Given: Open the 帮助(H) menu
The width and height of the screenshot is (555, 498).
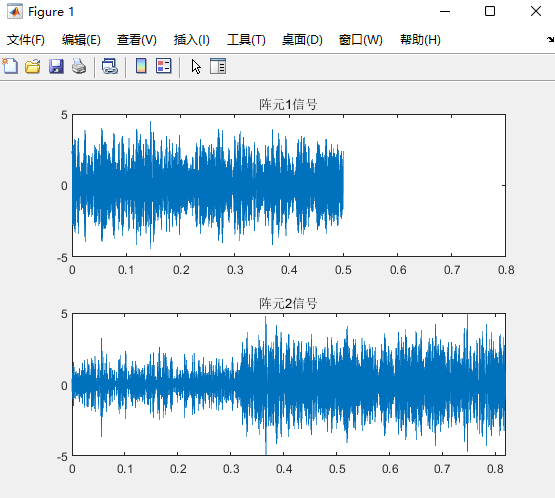Looking at the screenshot, I should click(420, 40).
